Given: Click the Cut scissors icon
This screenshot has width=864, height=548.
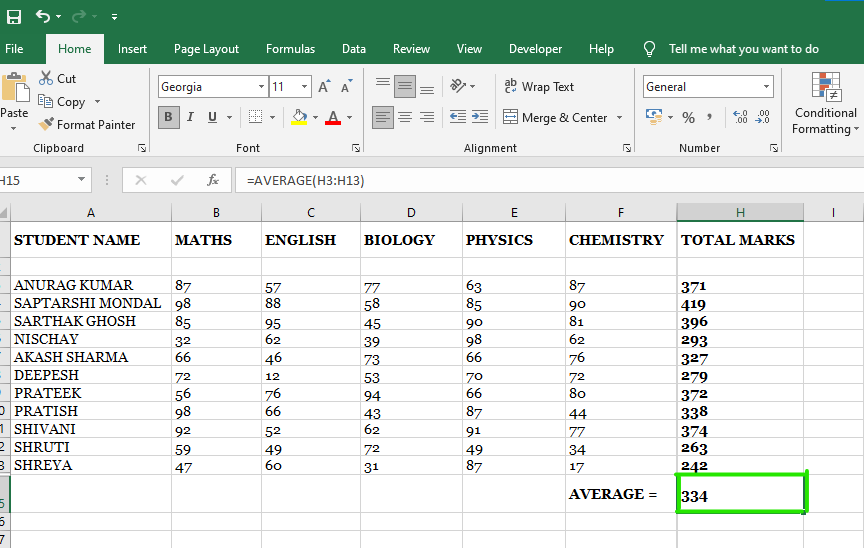Looking at the screenshot, I should point(46,78).
